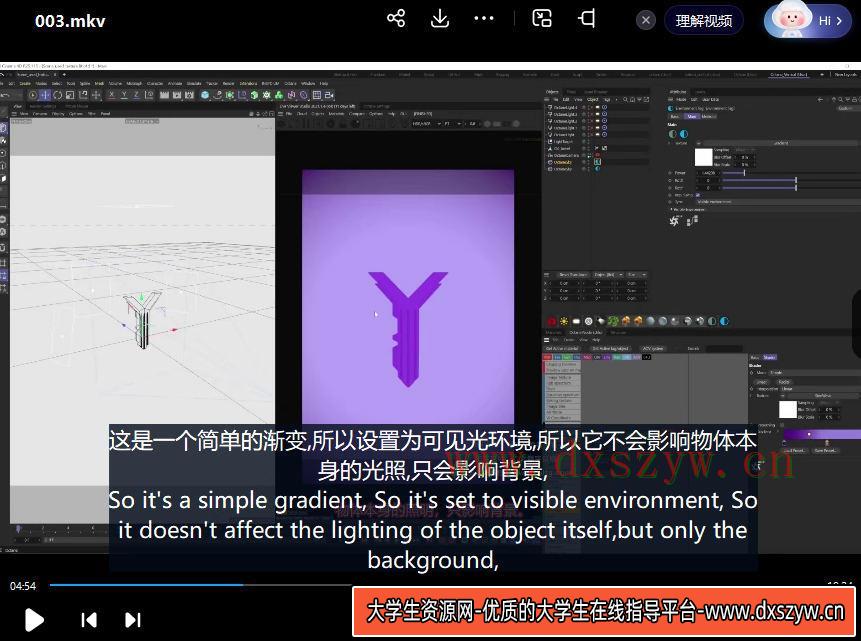Select the Scale tool in the toolbar
This screenshot has height=641, width=861.
(x=70, y=95)
